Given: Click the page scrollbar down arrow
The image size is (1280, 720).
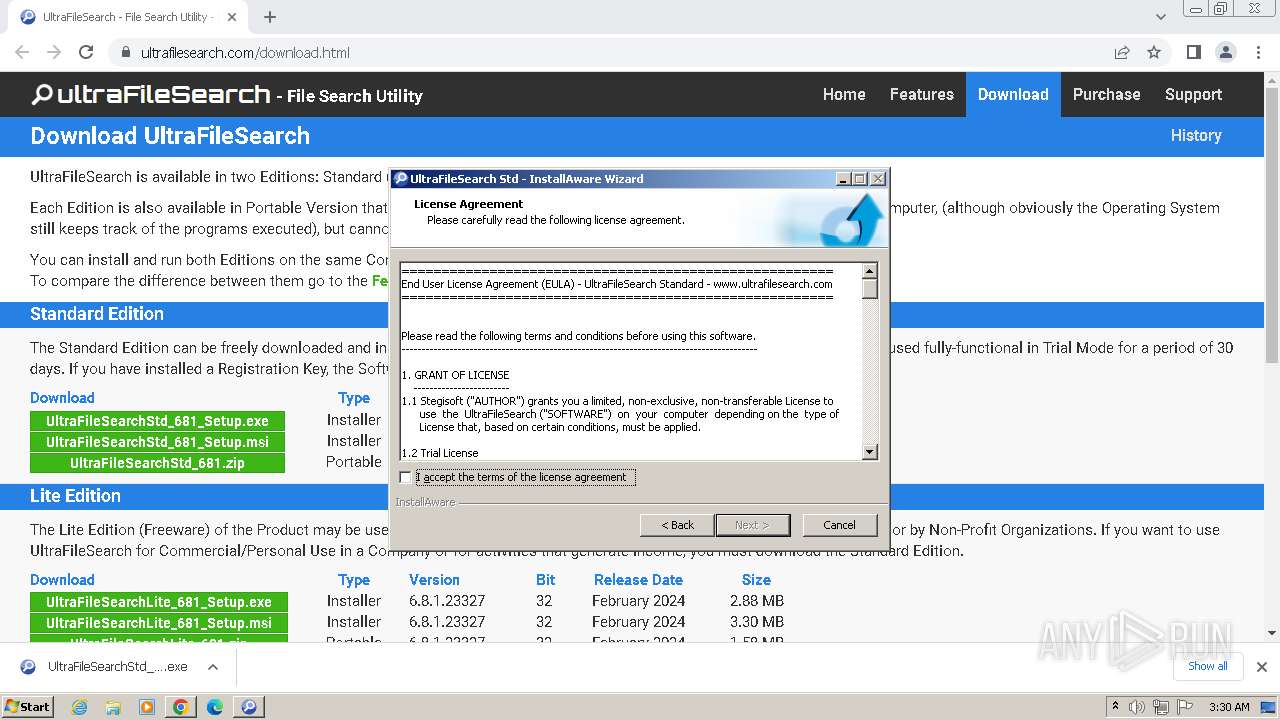Looking at the screenshot, I should pos(1271,633).
